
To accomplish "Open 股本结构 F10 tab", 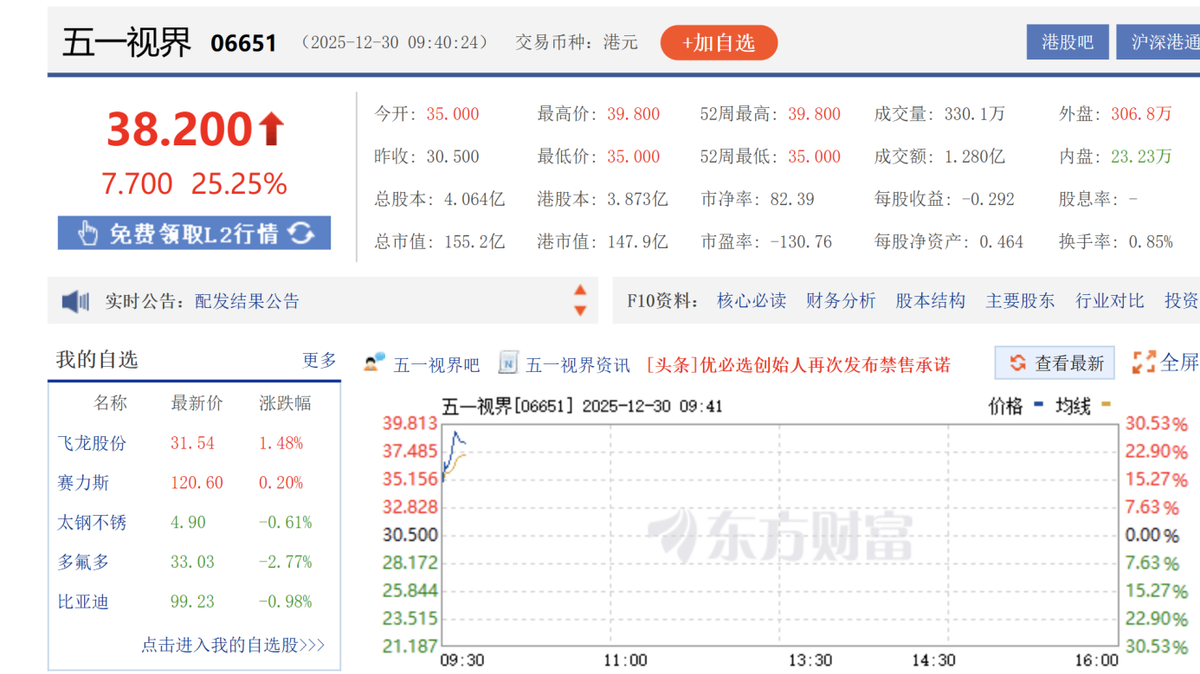I will tap(930, 300).
